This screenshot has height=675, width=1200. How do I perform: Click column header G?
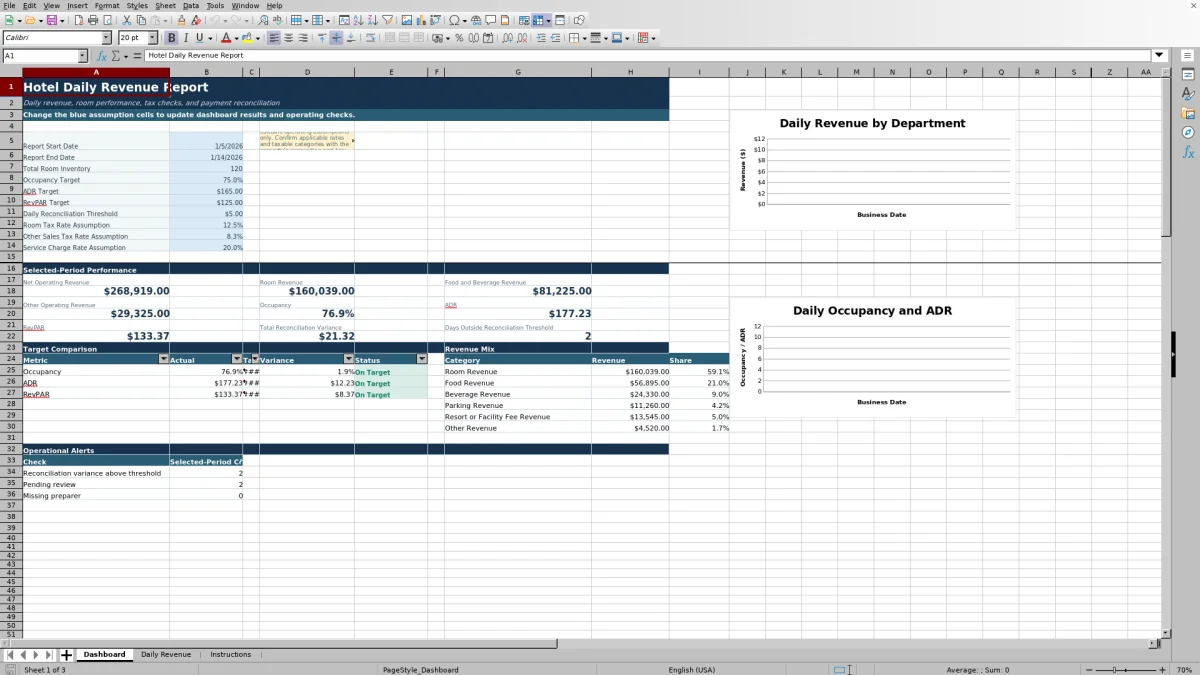point(518,72)
